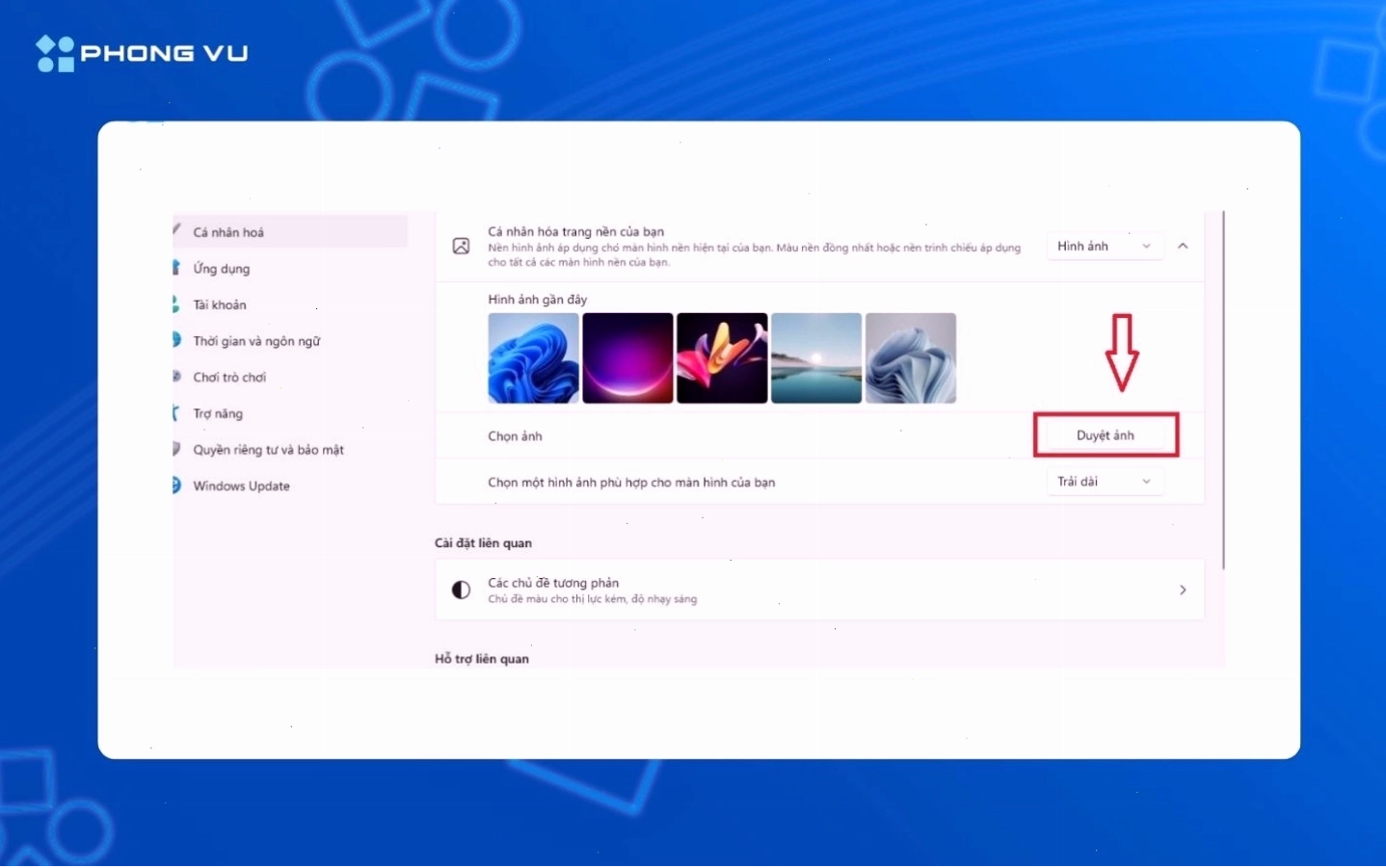Click the settings window vertical scrollbar
This screenshot has height=868, width=1386.
click(x=1223, y=390)
